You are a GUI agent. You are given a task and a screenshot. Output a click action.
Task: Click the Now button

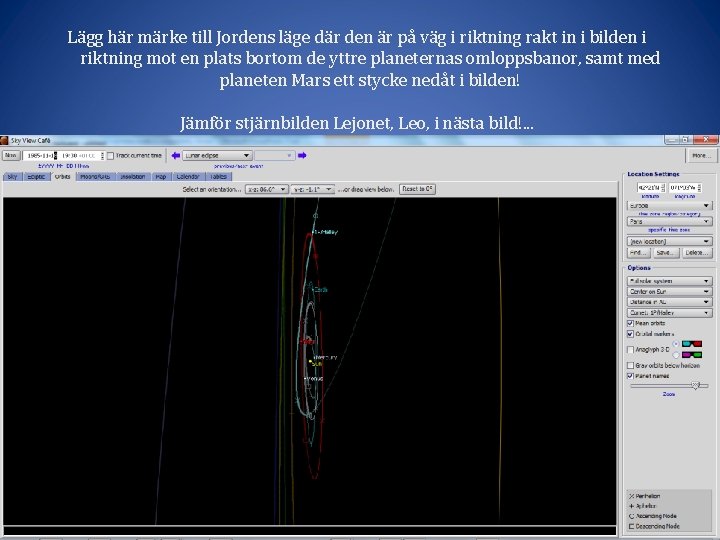pyautogui.click(x=11, y=156)
